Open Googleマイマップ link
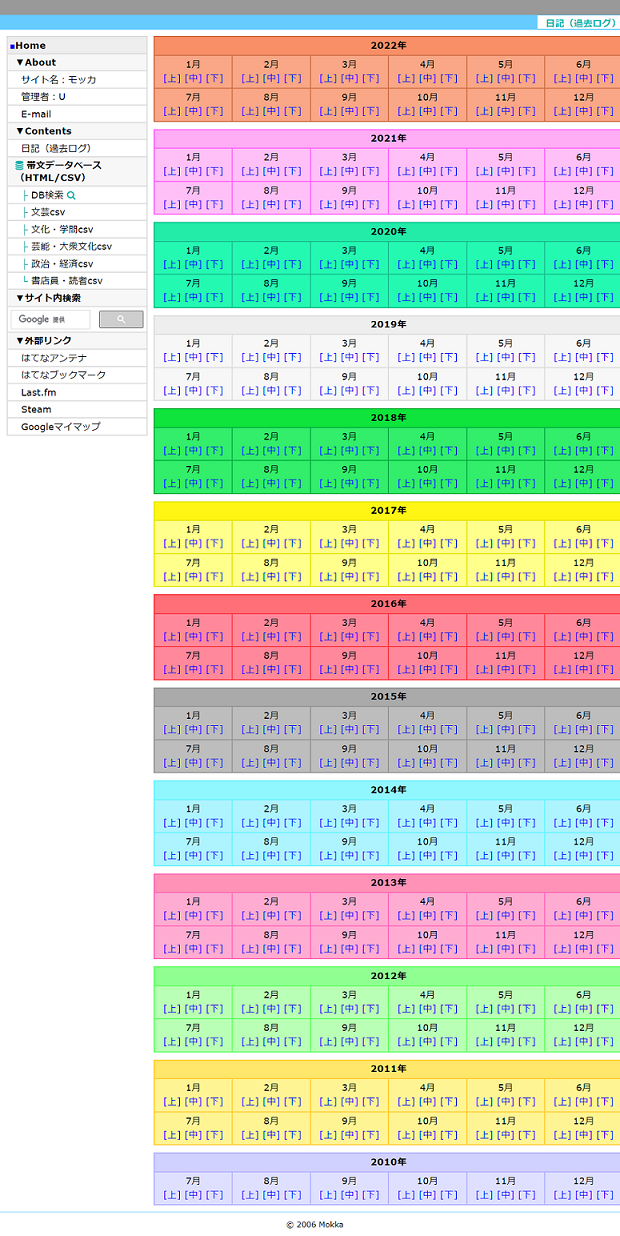 point(59,427)
